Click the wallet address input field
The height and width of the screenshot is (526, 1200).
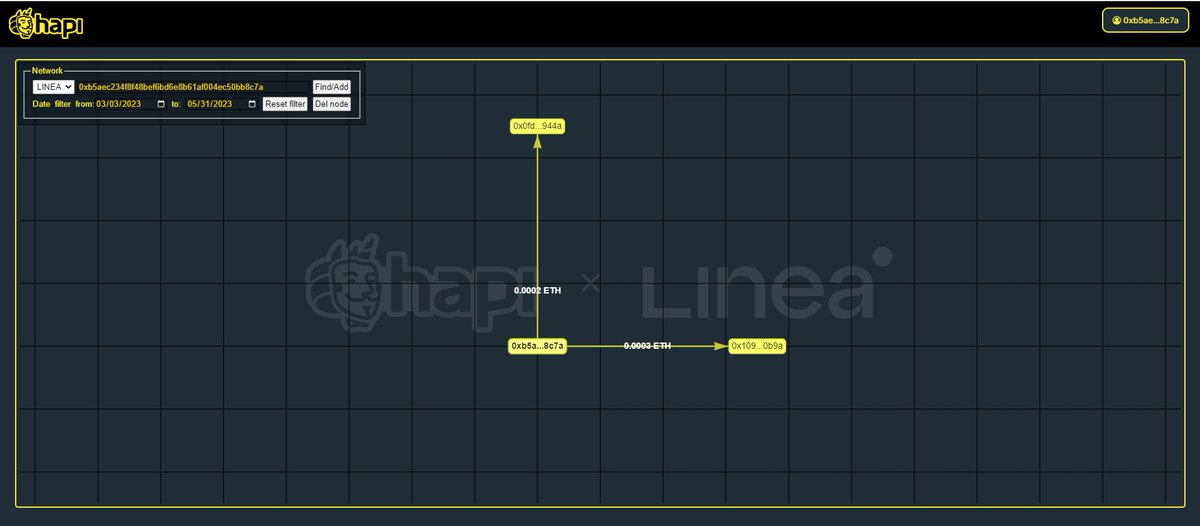193,87
